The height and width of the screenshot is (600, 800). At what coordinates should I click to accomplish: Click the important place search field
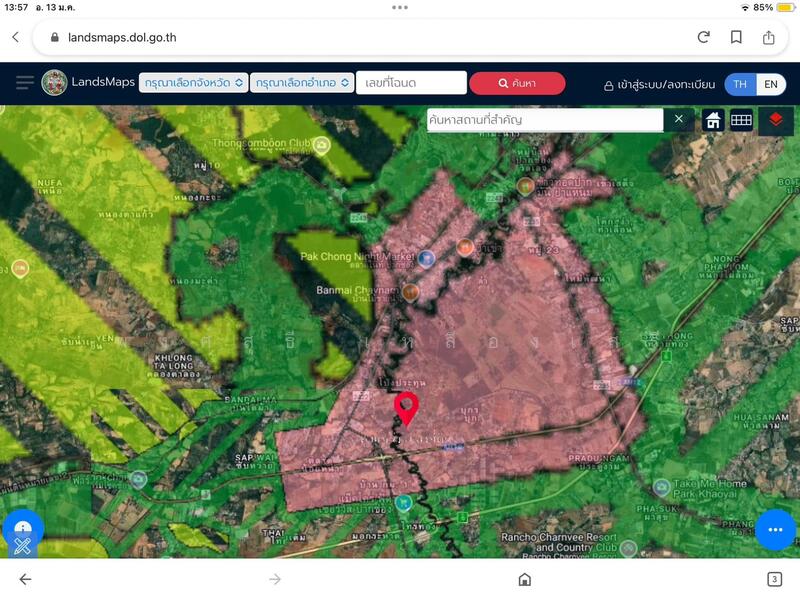(x=543, y=120)
